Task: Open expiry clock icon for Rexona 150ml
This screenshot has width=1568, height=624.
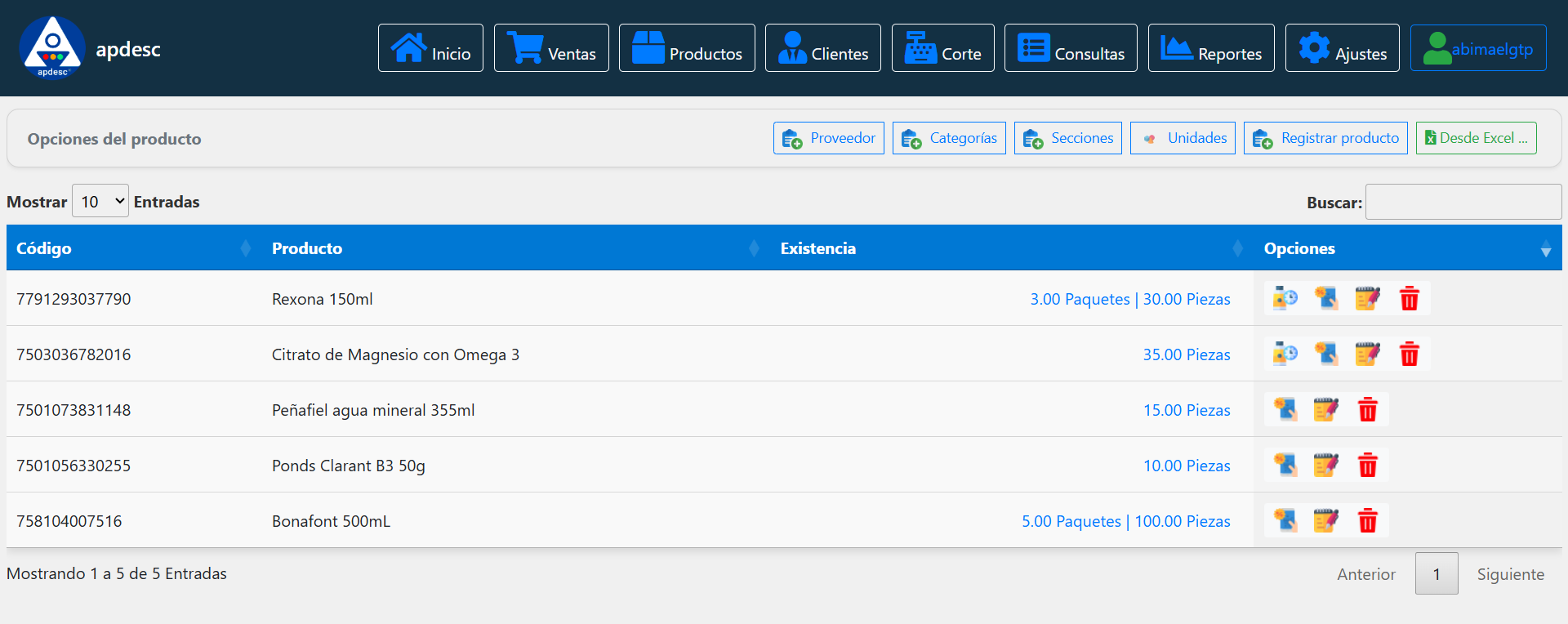Action: click(1285, 299)
